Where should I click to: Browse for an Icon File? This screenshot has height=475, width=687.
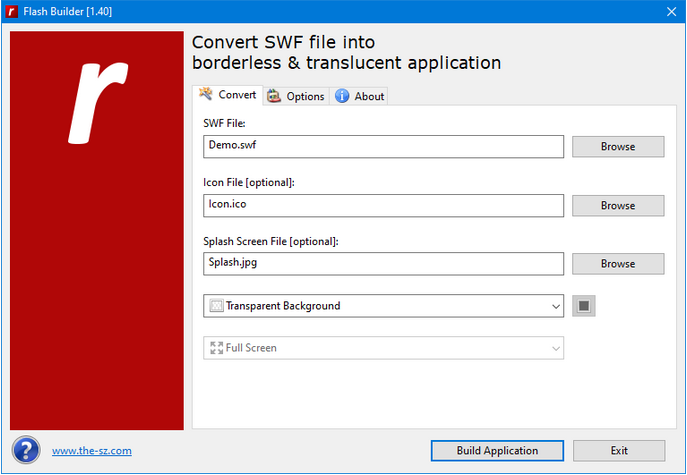[x=618, y=206]
